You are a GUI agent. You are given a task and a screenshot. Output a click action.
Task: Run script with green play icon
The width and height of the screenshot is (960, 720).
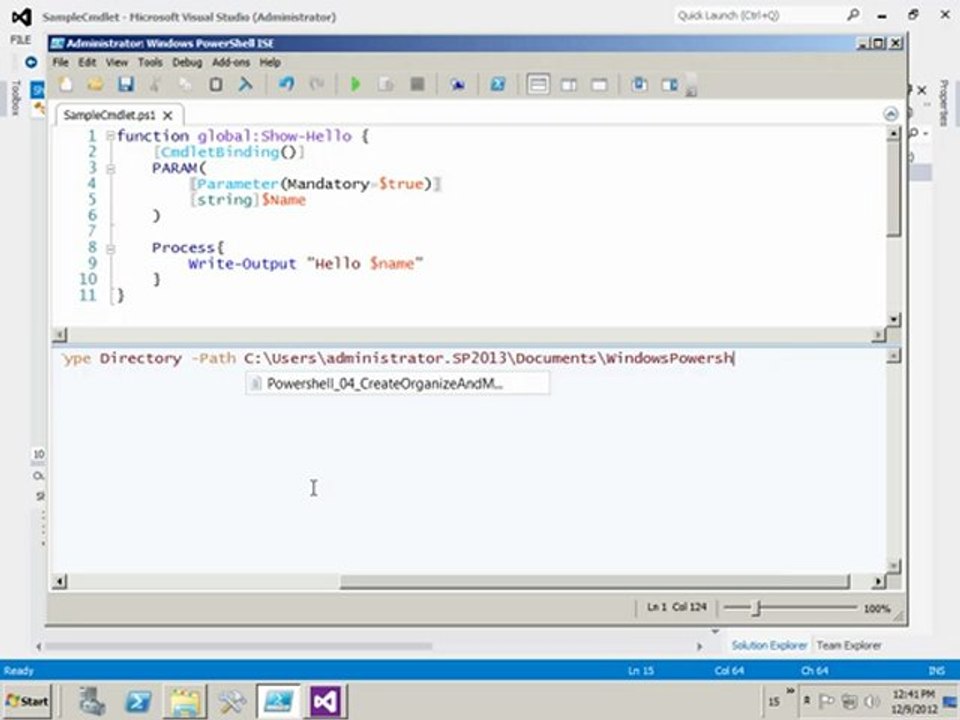(x=355, y=84)
